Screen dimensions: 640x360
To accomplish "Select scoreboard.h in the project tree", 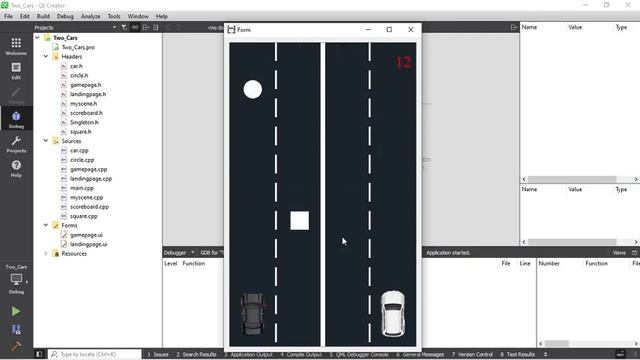I will (x=86, y=113).
